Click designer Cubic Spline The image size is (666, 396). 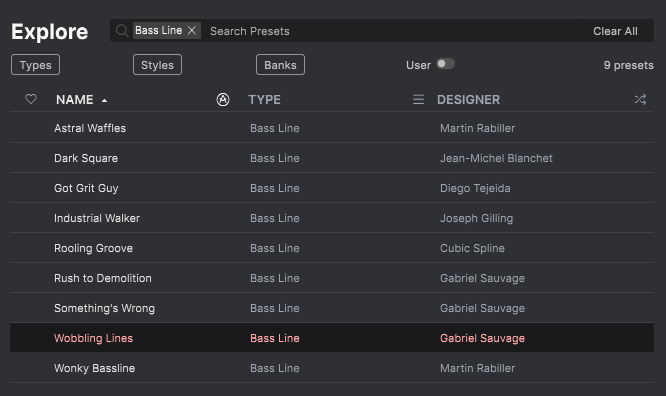coord(472,248)
